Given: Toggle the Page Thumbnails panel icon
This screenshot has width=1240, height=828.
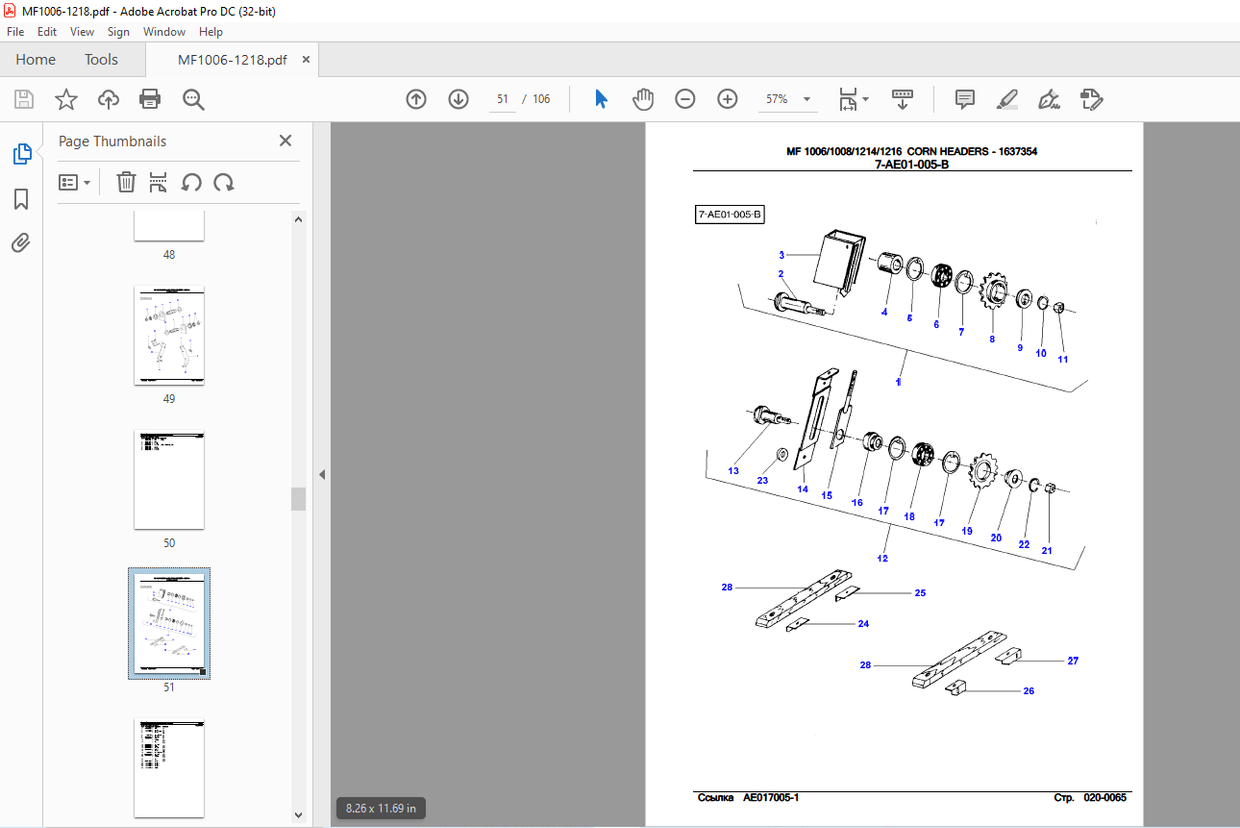Looking at the screenshot, I should coord(21,154).
